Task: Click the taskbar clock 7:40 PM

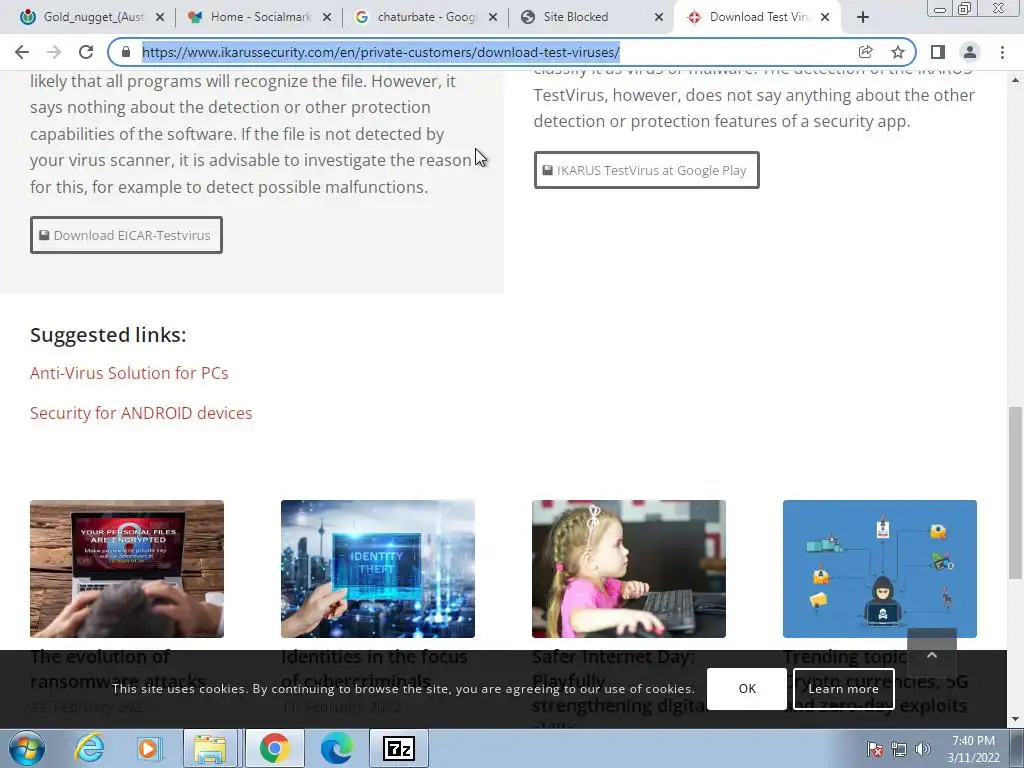Action: [973, 749]
